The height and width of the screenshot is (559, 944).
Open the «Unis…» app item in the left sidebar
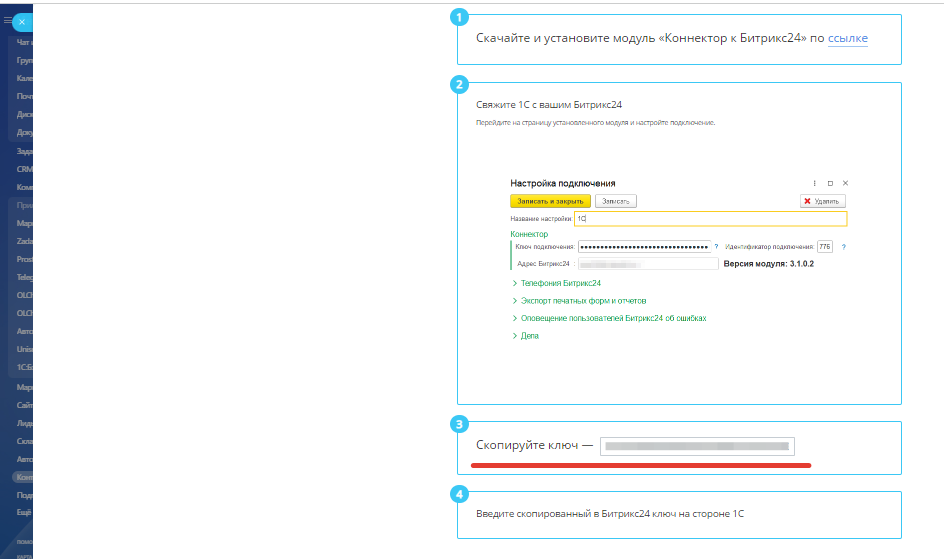(24, 349)
